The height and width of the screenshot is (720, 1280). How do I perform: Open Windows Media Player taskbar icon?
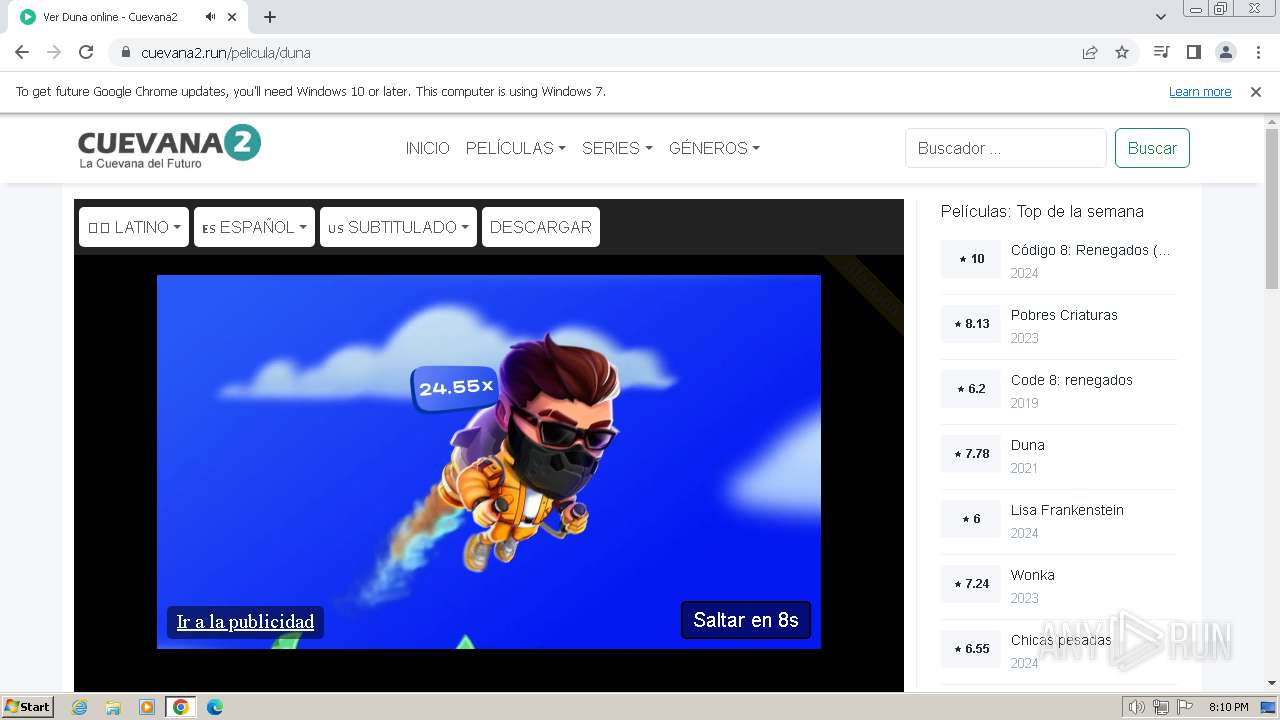(x=147, y=707)
